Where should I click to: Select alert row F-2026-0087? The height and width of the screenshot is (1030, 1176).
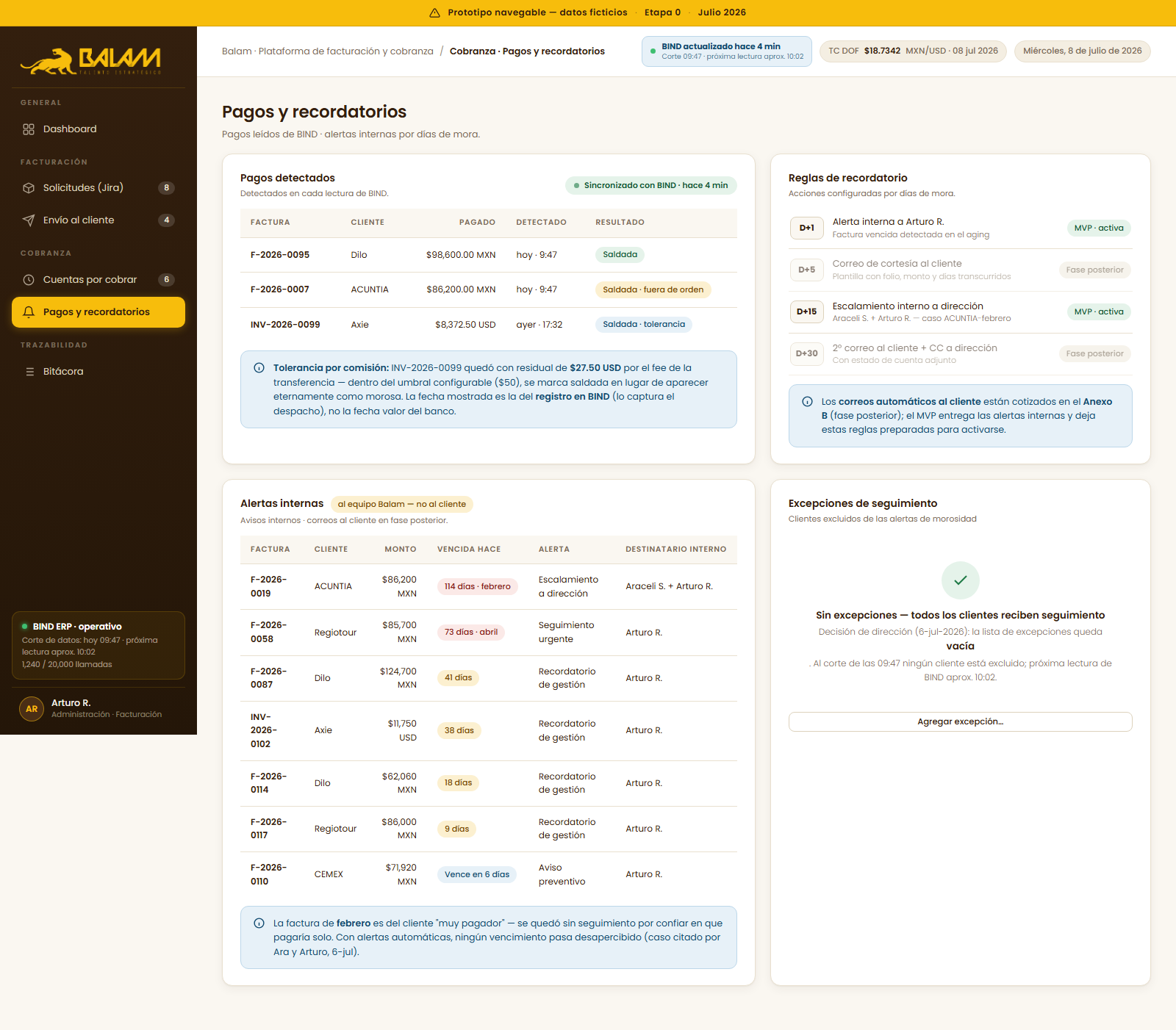[489, 678]
